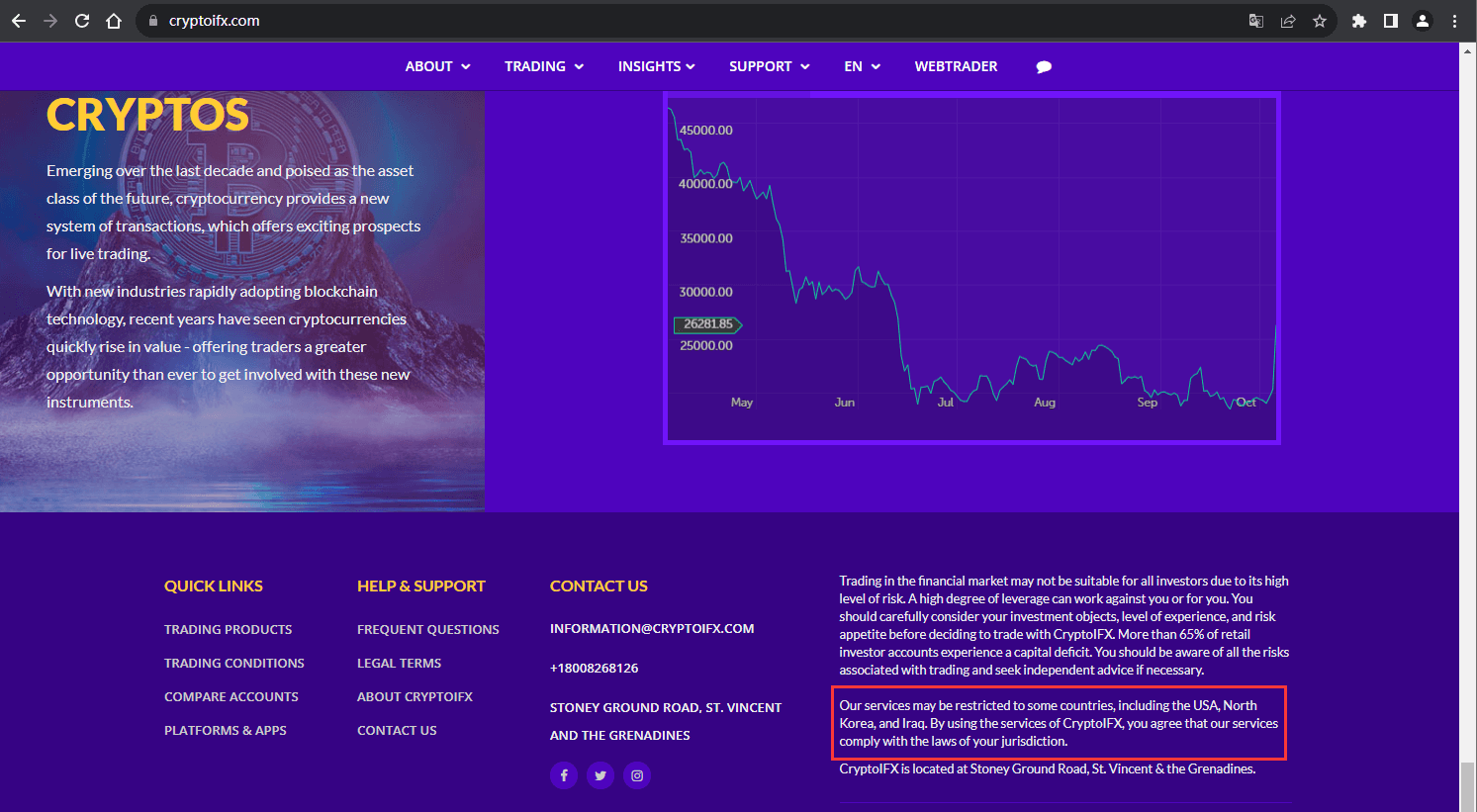Reload the cryptoifx.com page

click(x=82, y=21)
